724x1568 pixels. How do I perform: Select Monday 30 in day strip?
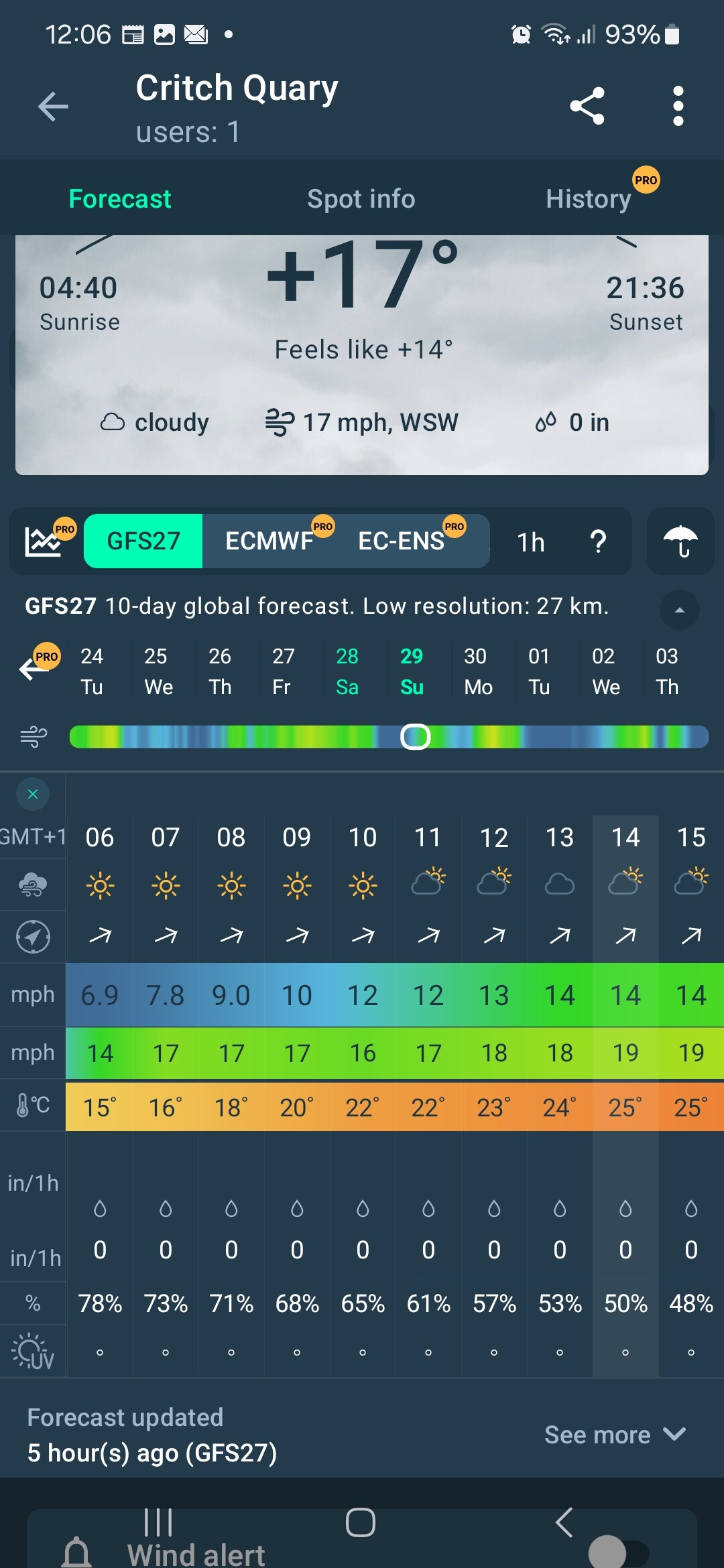point(477,671)
